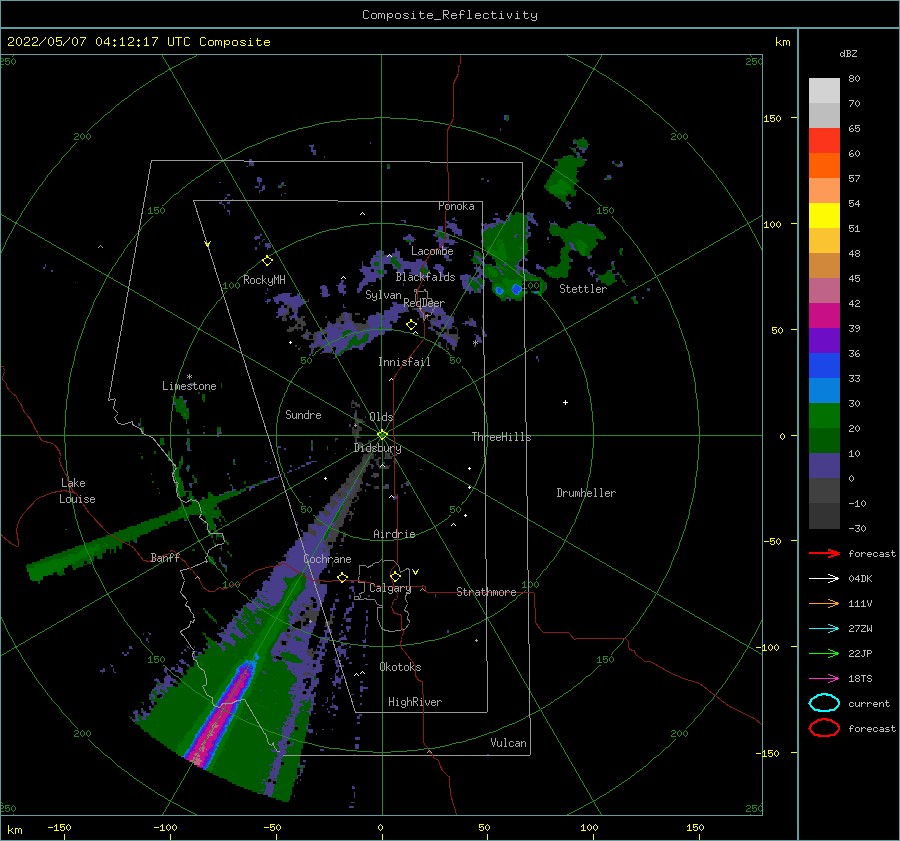Click the dBZ legend heading
Image resolution: width=900 pixels, height=841 pixels.
tap(848, 53)
